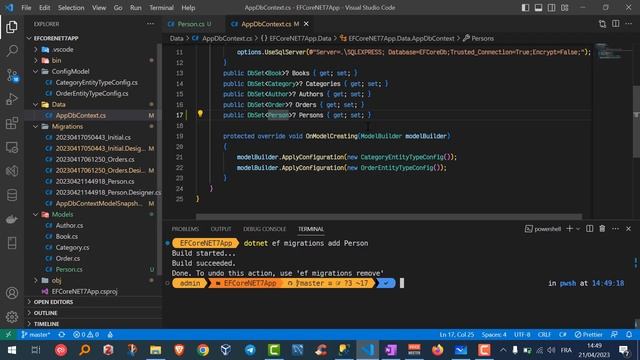Viewport: 640px width, 360px height.
Task: Switch to the DEBUG CONSOLE tab
Action: point(264,229)
